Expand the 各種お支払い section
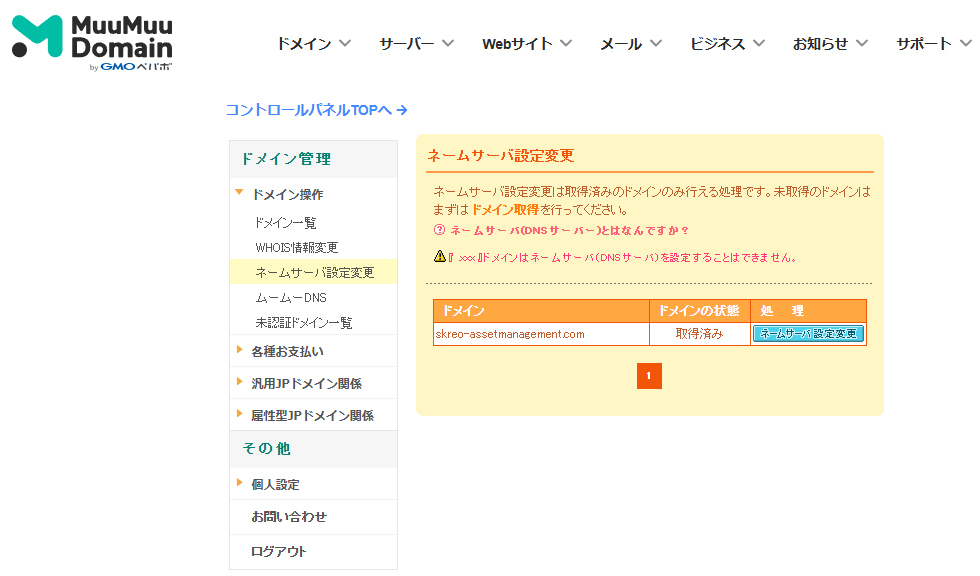The image size is (980, 576). (x=287, y=352)
